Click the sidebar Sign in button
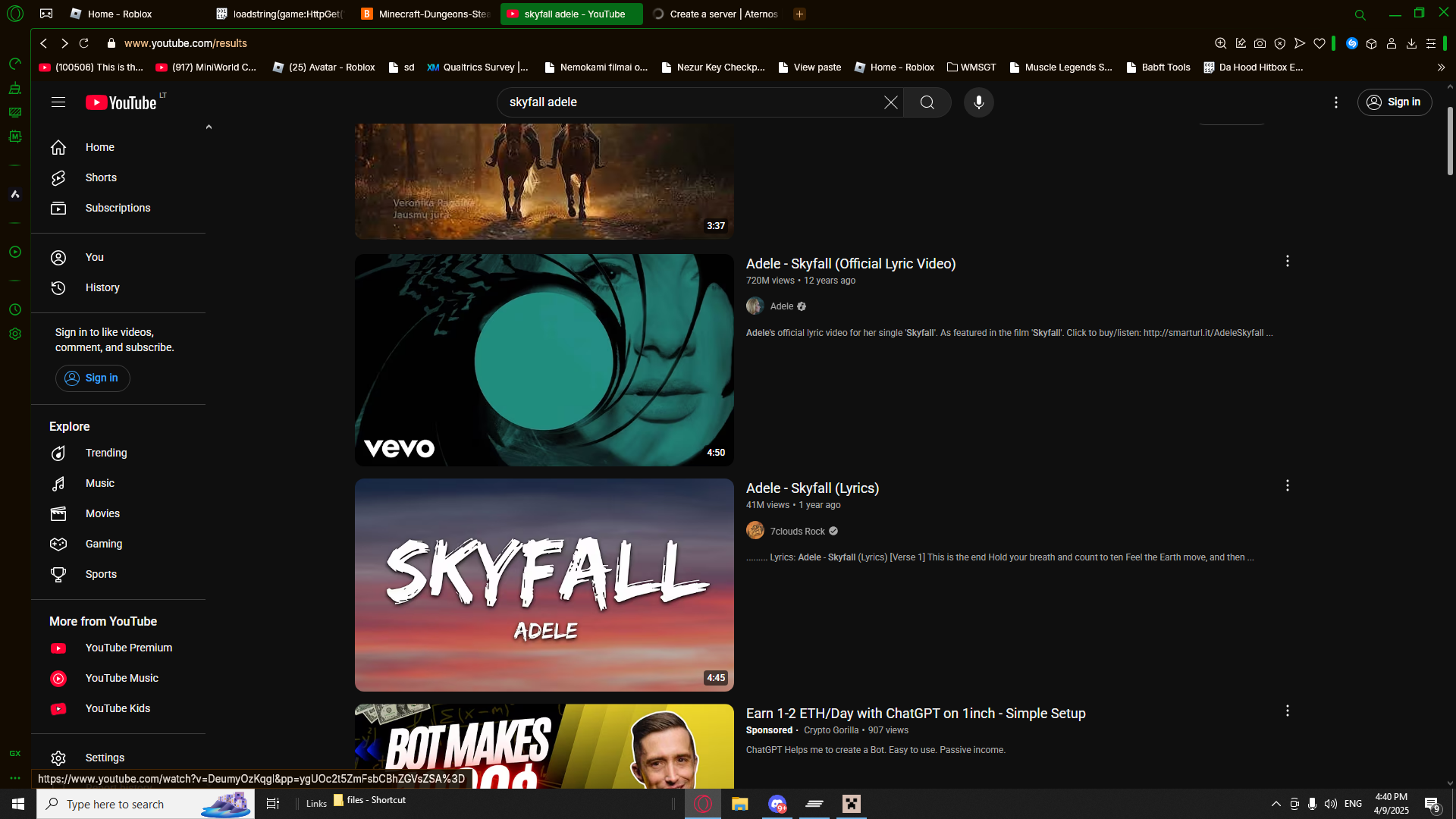This screenshot has width=1456, height=819. 93,378
